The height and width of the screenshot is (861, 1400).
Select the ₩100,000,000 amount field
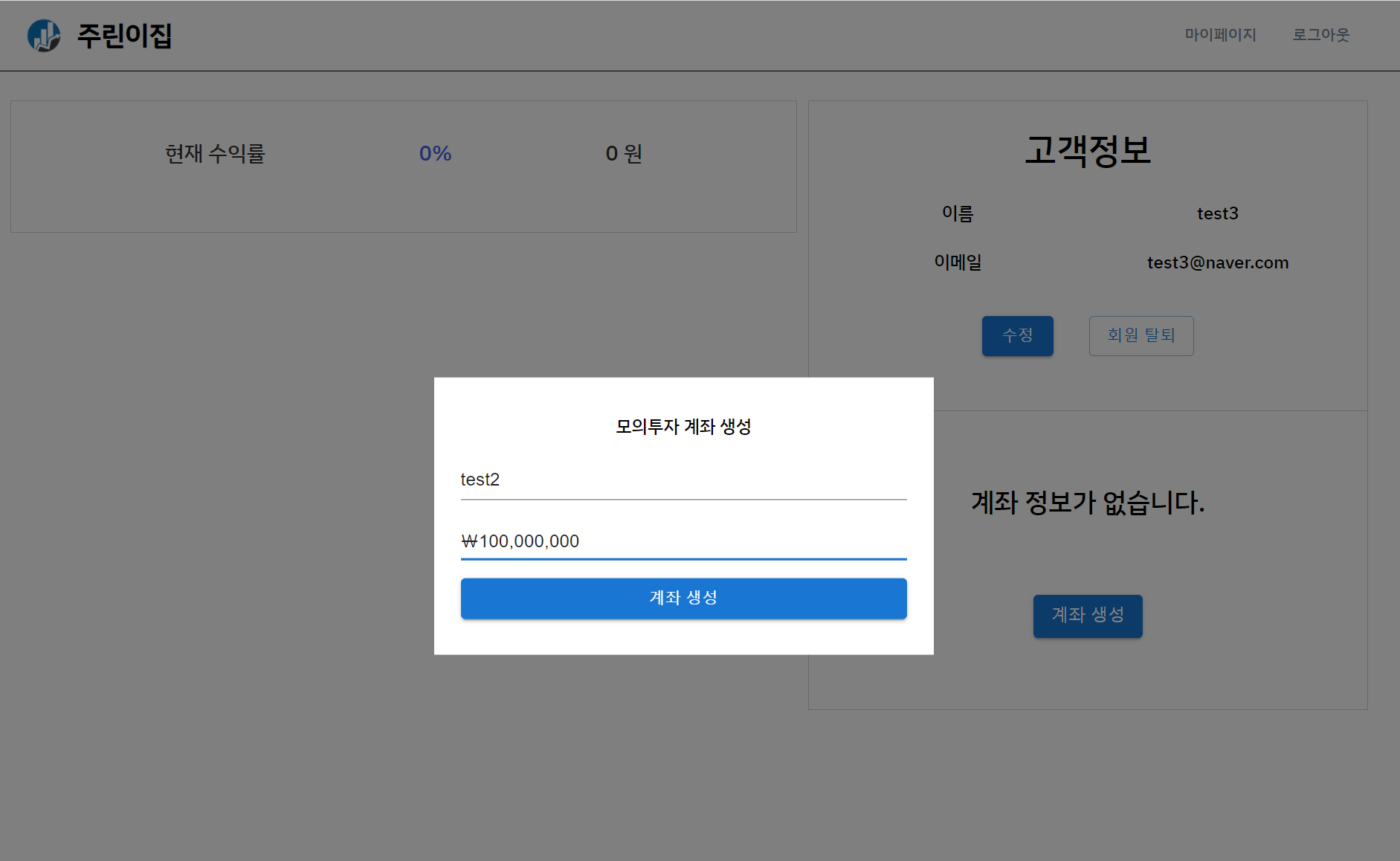tap(683, 541)
